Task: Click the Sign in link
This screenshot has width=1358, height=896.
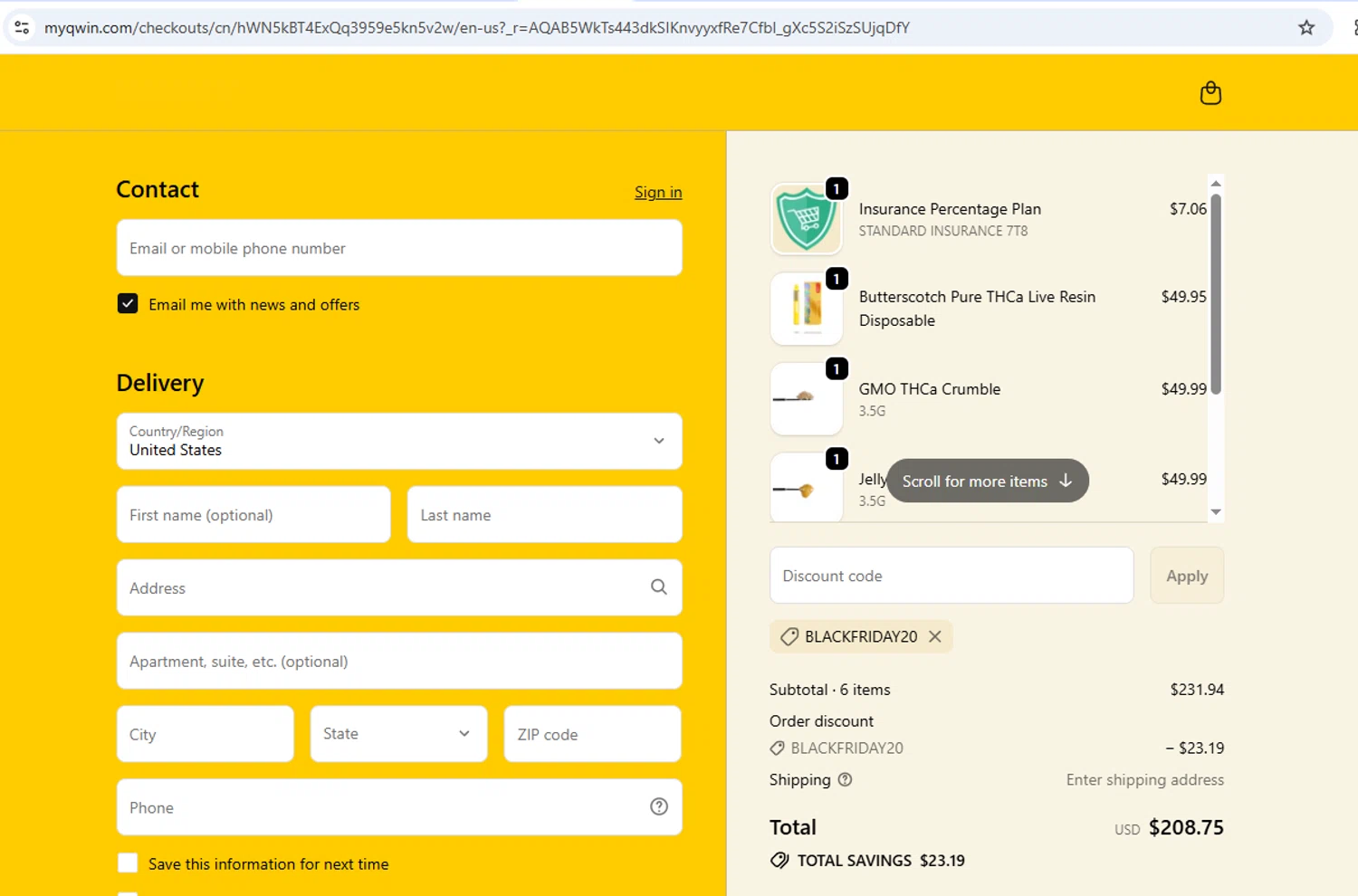Action: (658, 192)
